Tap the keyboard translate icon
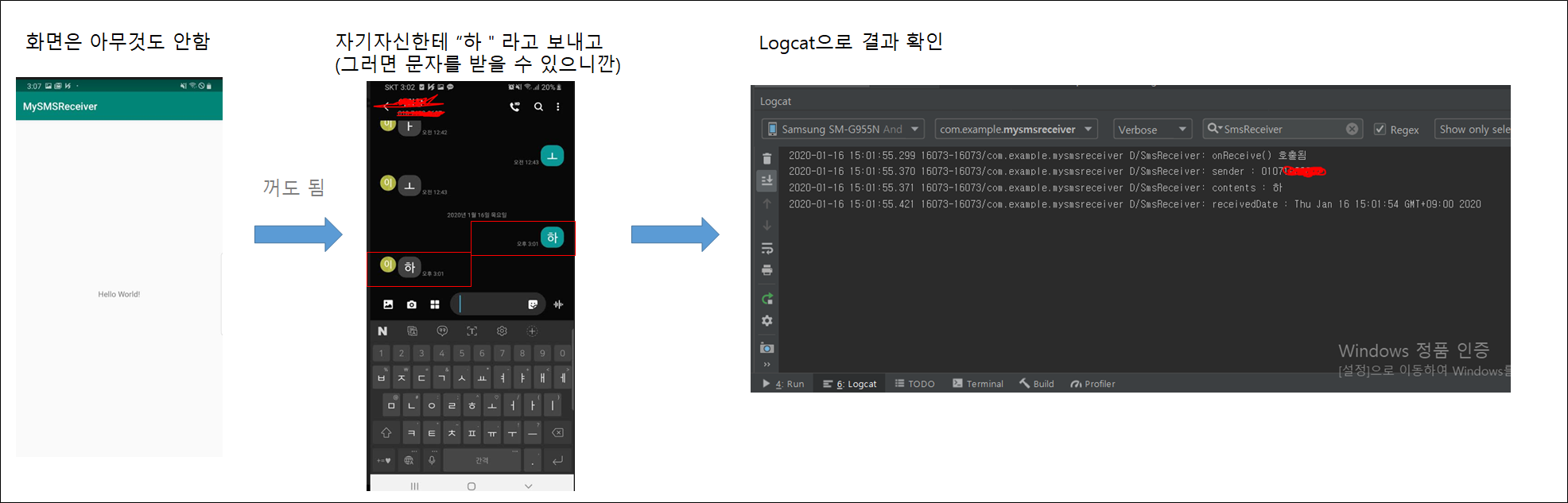Image resolution: width=1568 pixels, height=503 pixels. (x=412, y=331)
